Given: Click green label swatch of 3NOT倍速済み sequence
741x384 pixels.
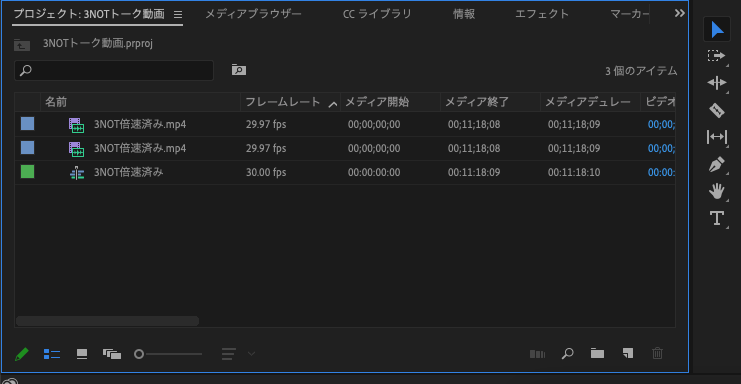Looking at the screenshot, I should click(x=27, y=171).
